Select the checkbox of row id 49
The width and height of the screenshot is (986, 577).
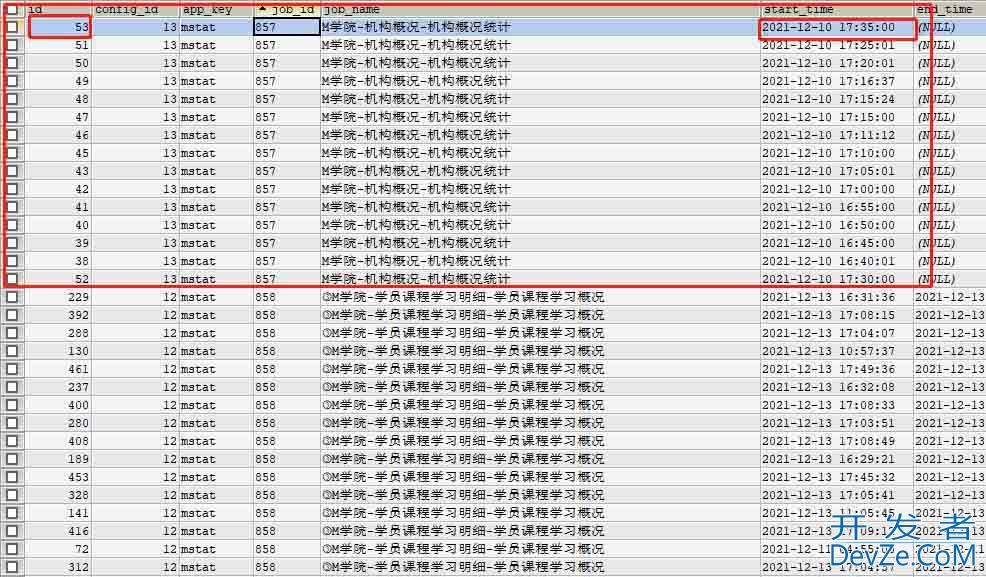coord(12,81)
